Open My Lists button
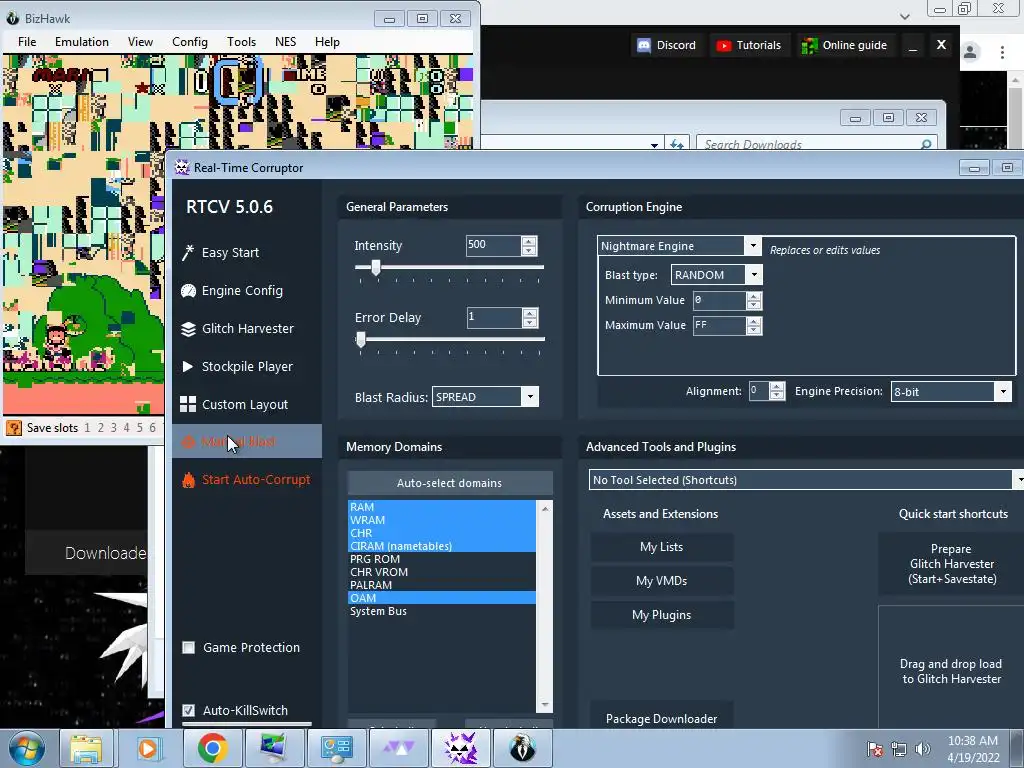Viewport: 1024px width, 768px height. click(662, 547)
